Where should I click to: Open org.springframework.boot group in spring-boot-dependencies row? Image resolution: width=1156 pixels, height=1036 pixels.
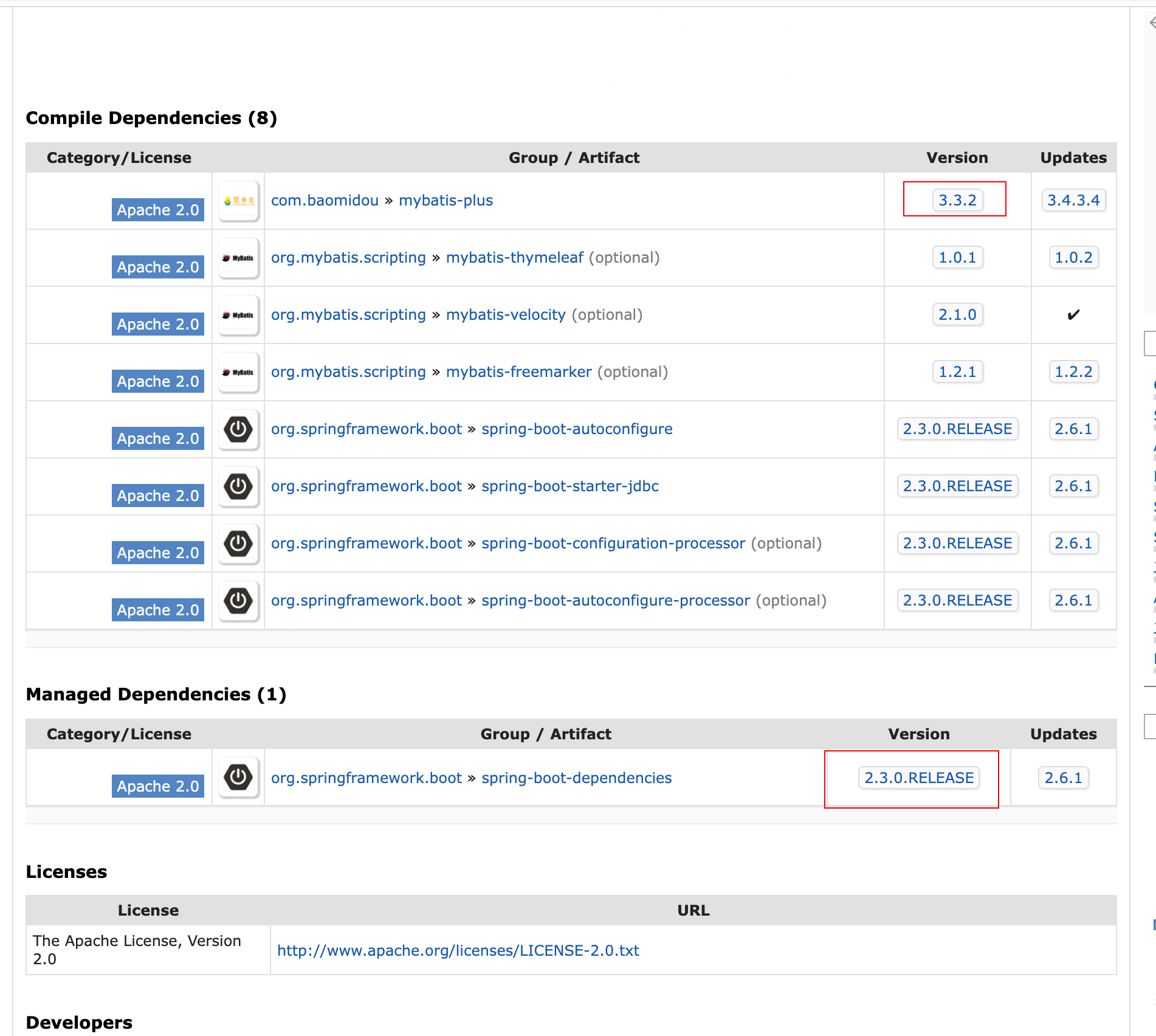[x=366, y=778]
